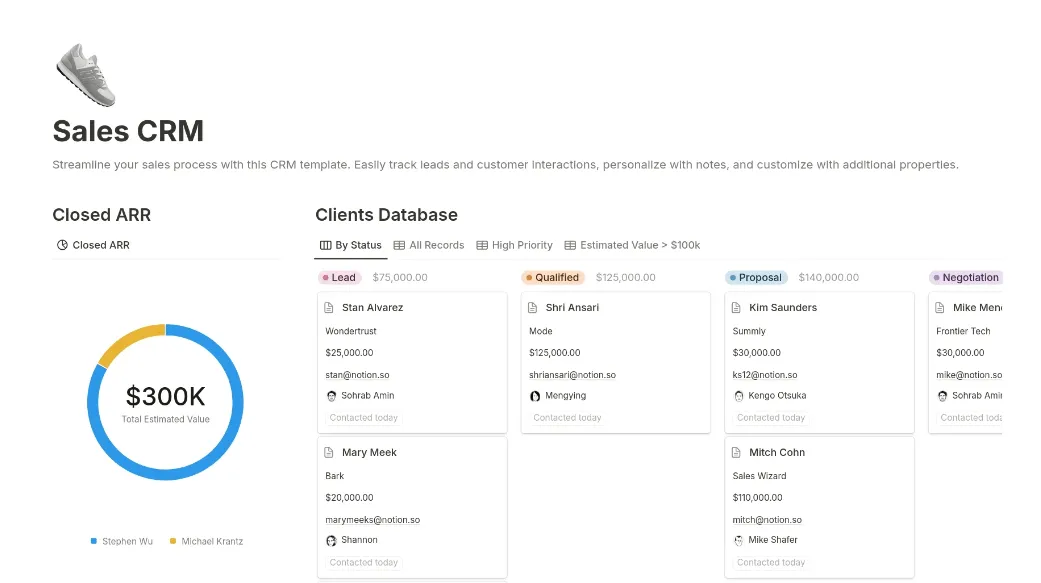Open the marymeeks@notion.so email link

coord(372,519)
